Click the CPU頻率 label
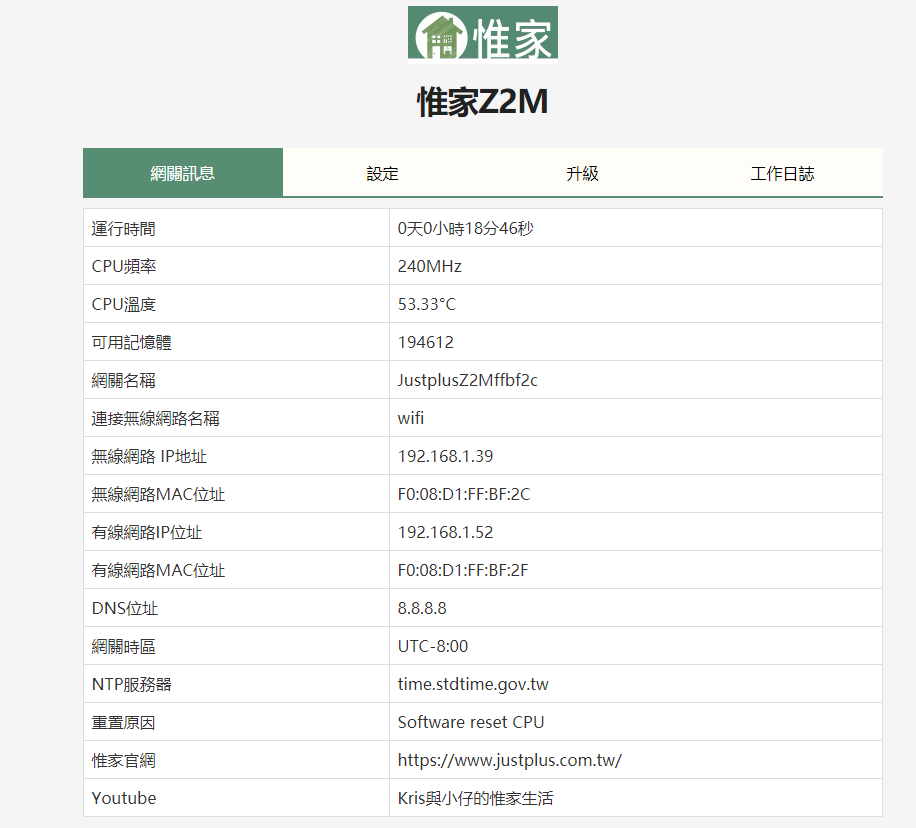Screen dimensions: 916x828 tap(123, 266)
